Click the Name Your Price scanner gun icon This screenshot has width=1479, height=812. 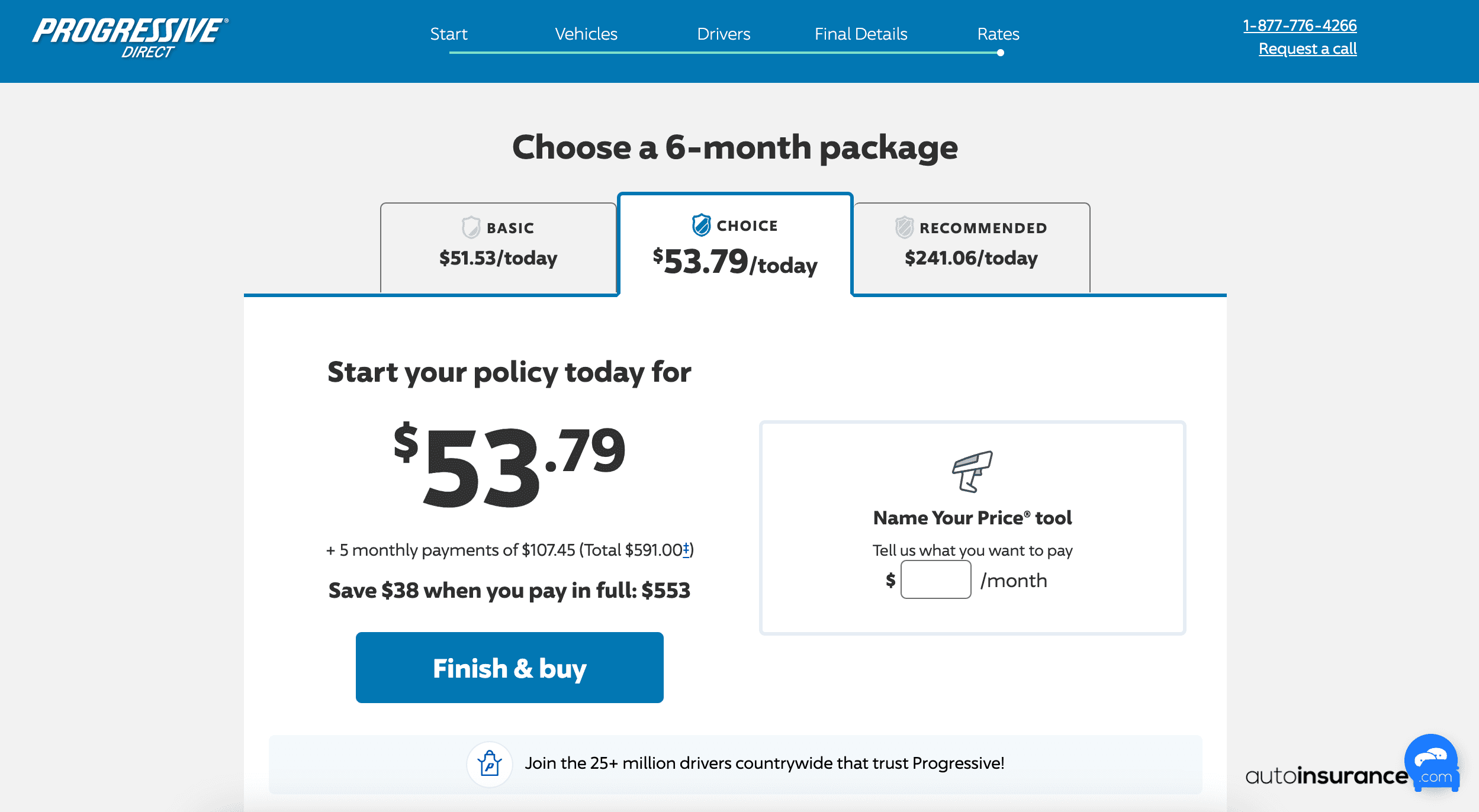click(x=972, y=472)
